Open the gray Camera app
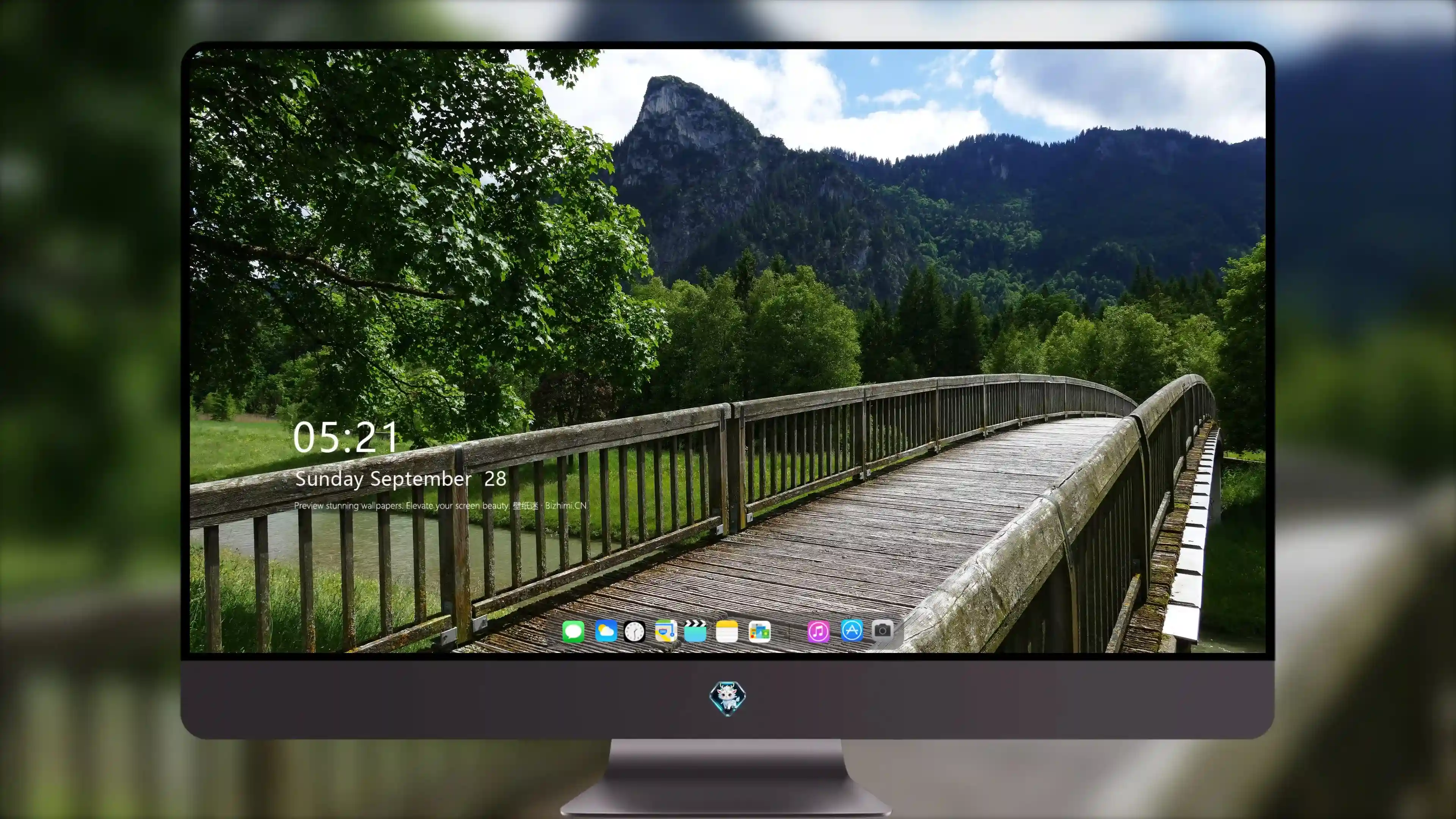 [882, 630]
